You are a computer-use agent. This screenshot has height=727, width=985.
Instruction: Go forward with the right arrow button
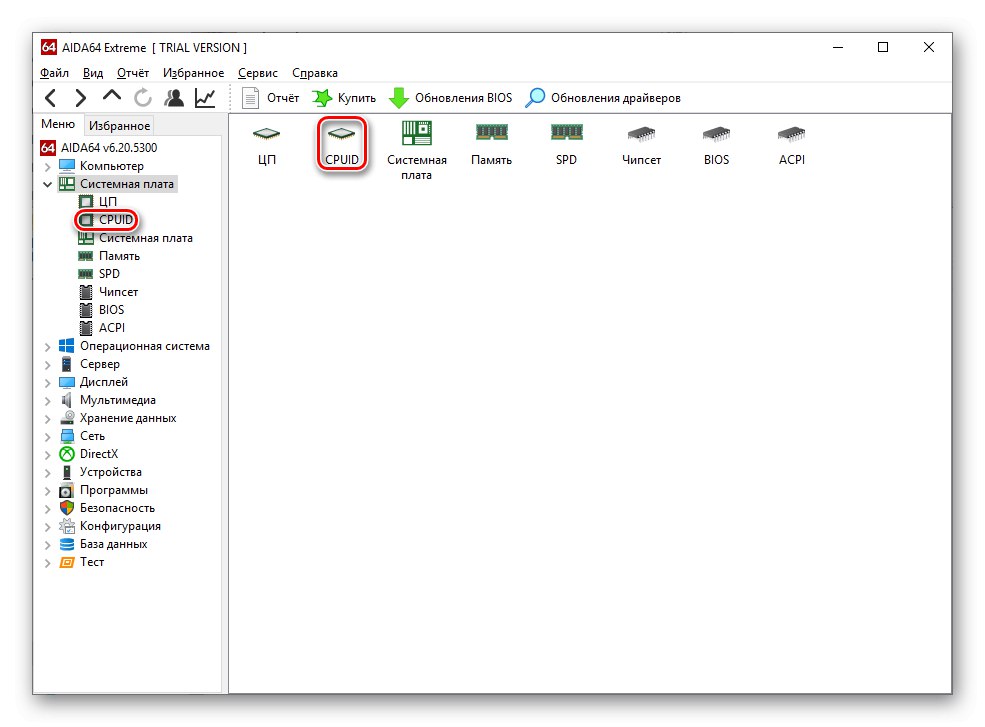tap(80, 98)
